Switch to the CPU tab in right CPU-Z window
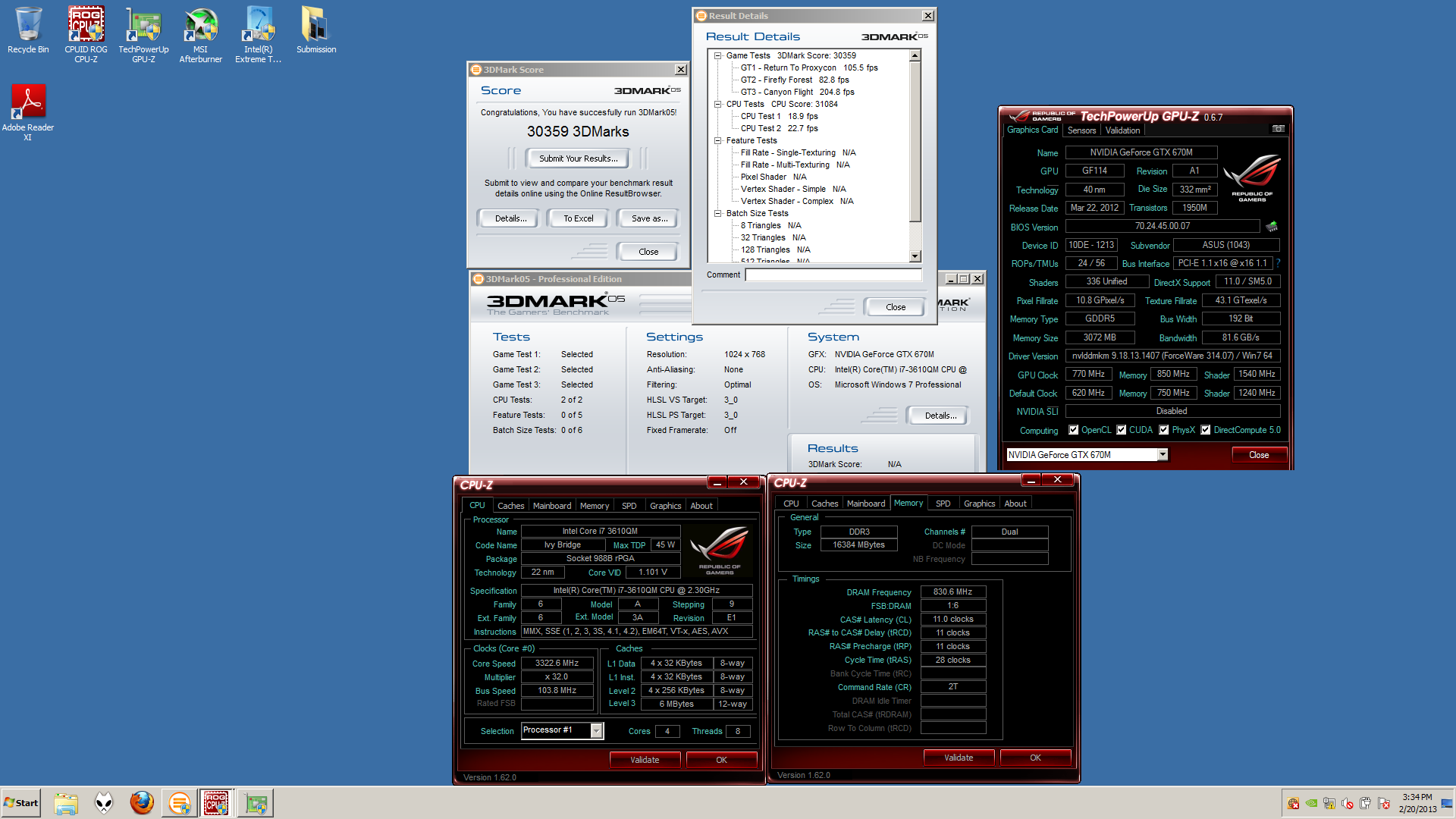Image resolution: width=1456 pixels, height=819 pixels. (791, 504)
